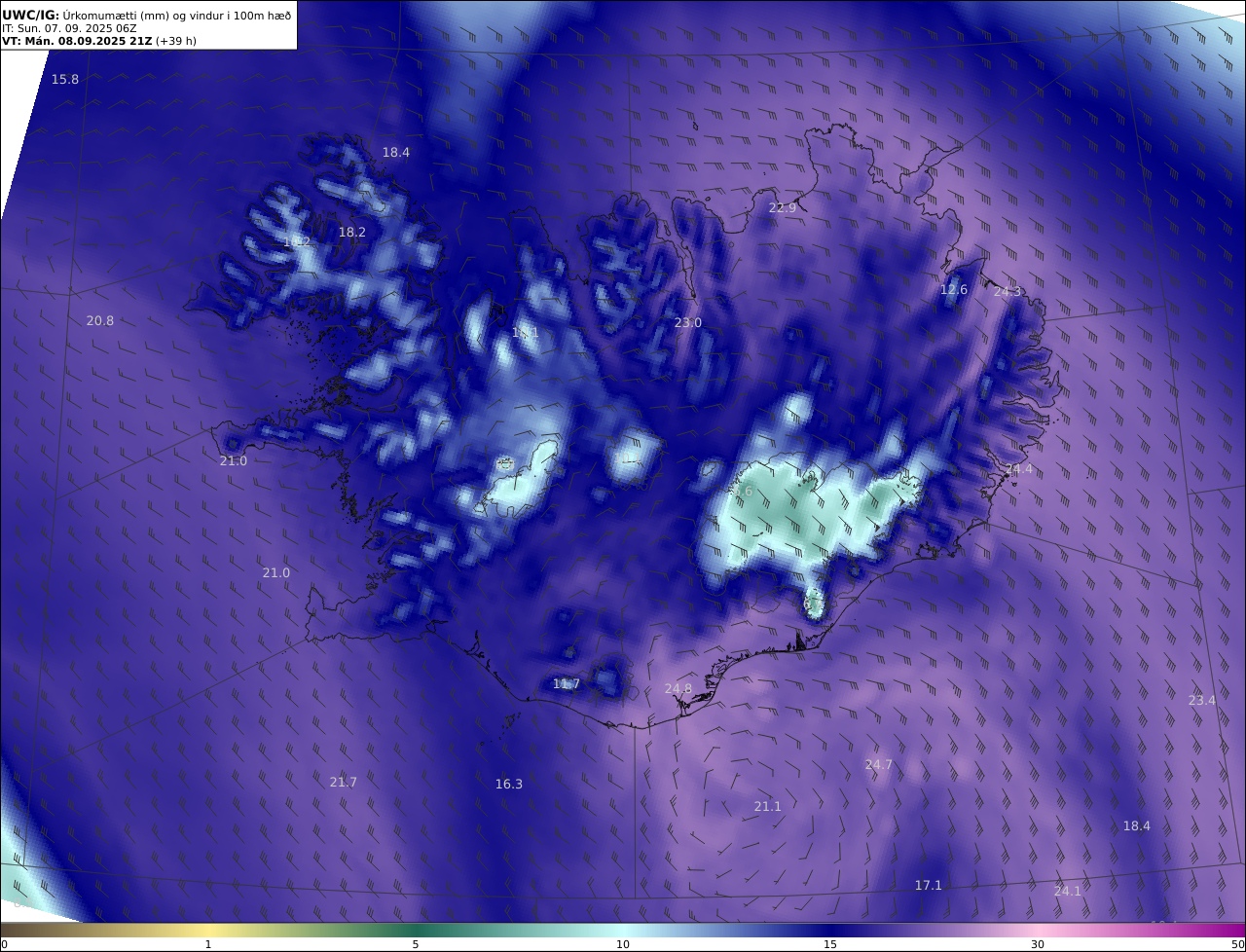Click the init time 'IT: Sun. 07. 09. 2025 06Z'
Viewport: 1246px width, 952px height.
click(68, 29)
